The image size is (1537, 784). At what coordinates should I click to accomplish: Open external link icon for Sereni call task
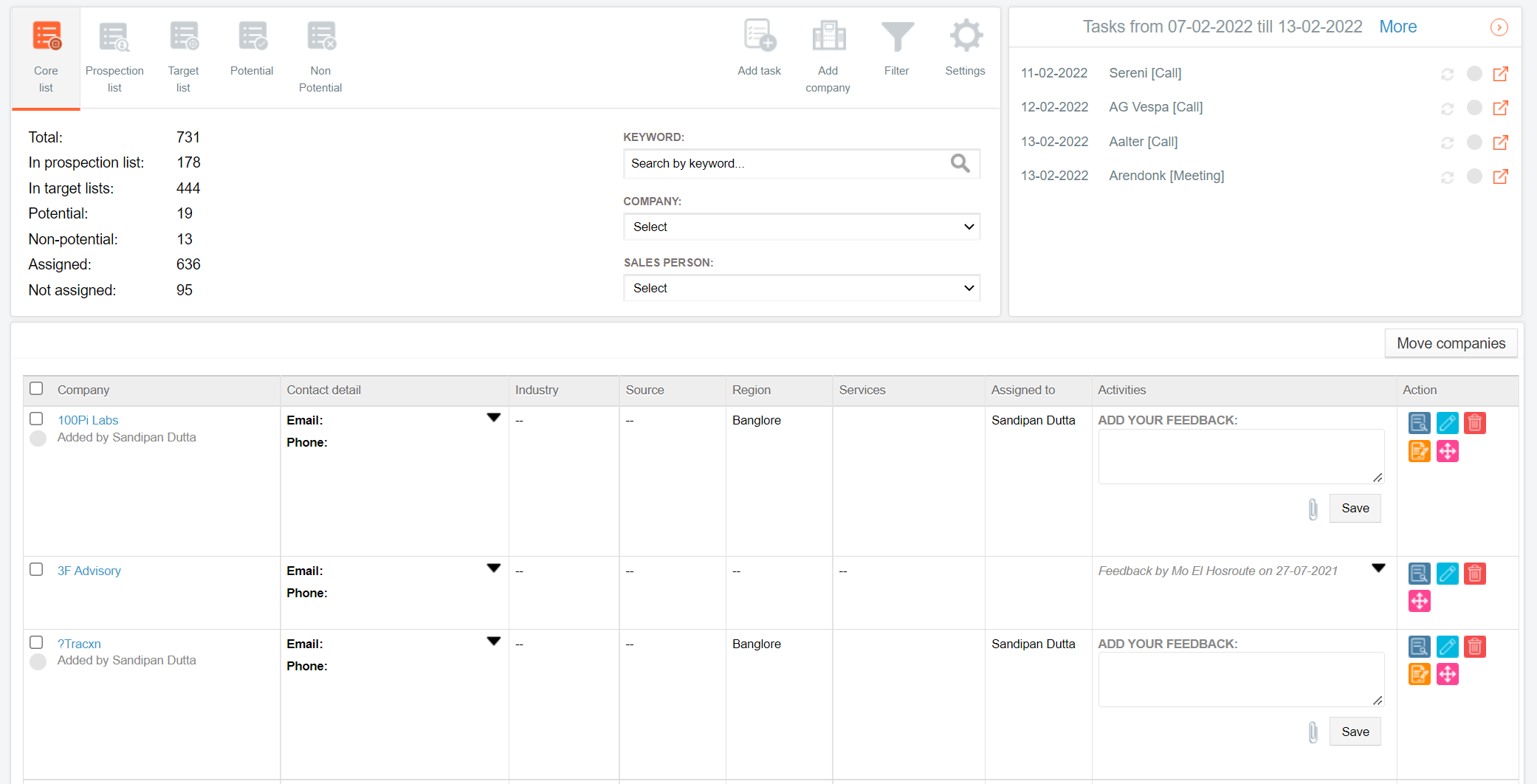coord(1500,74)
